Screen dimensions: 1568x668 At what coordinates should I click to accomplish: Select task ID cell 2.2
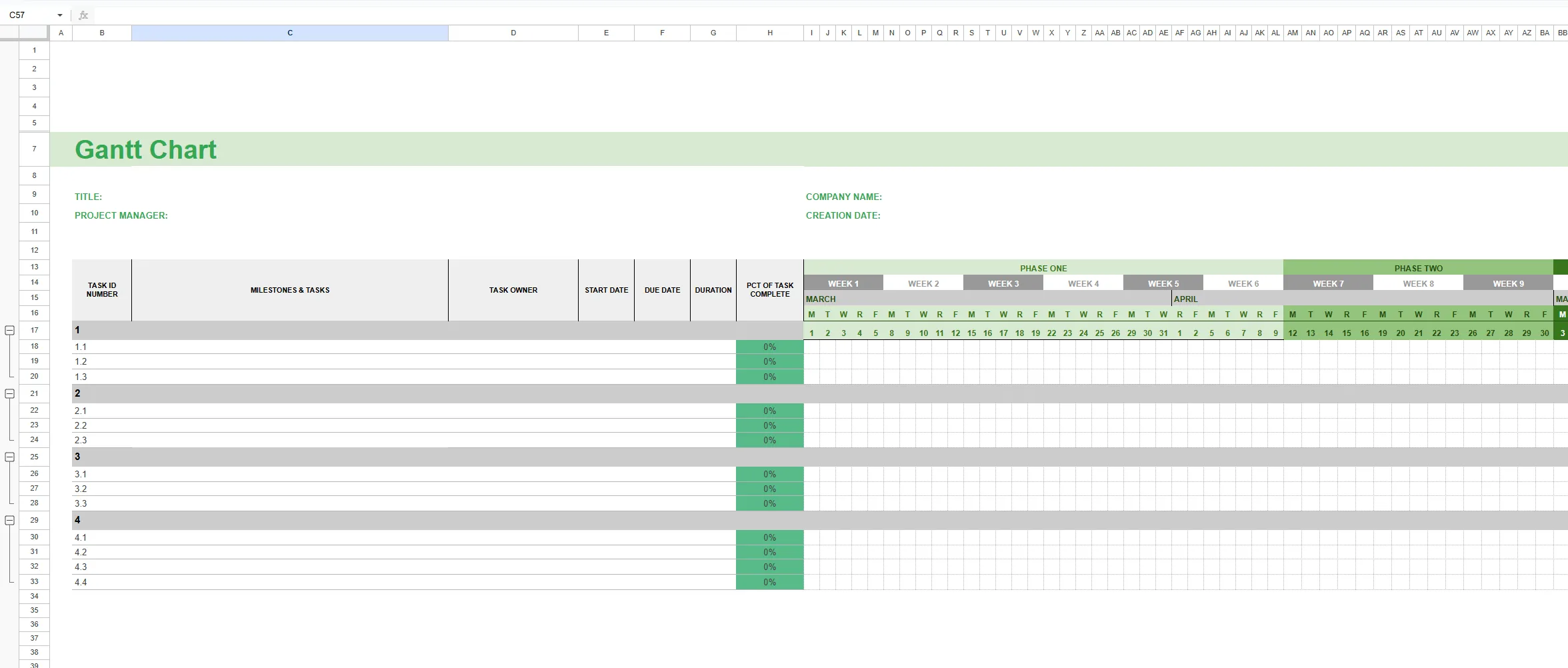[102, 425]
